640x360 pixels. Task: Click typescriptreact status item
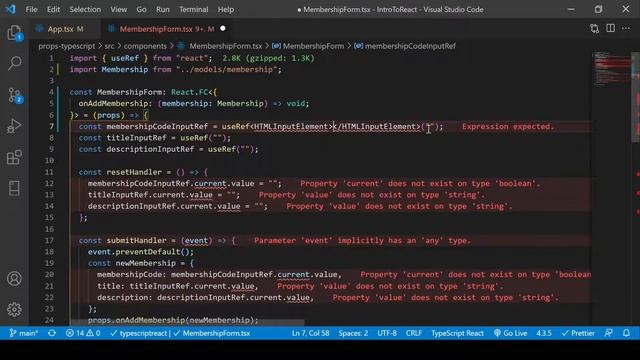pyautogui.click(x=139, y=333)
